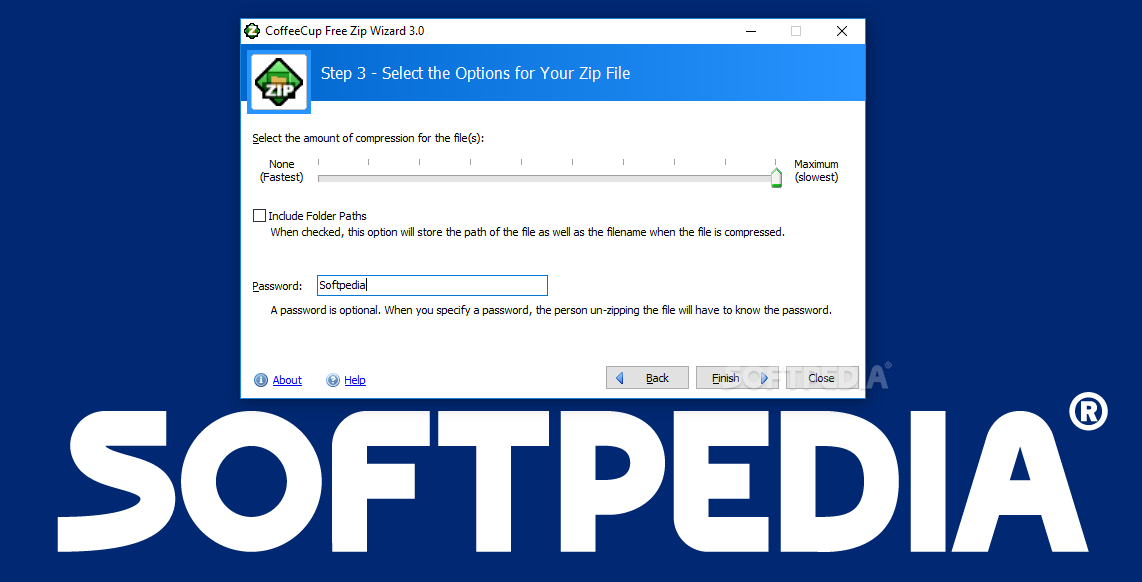Screen dimensions: 1142x582
Task: Click the 'Maximum (slowest)' slider label
Action: [x=816, y=170]
